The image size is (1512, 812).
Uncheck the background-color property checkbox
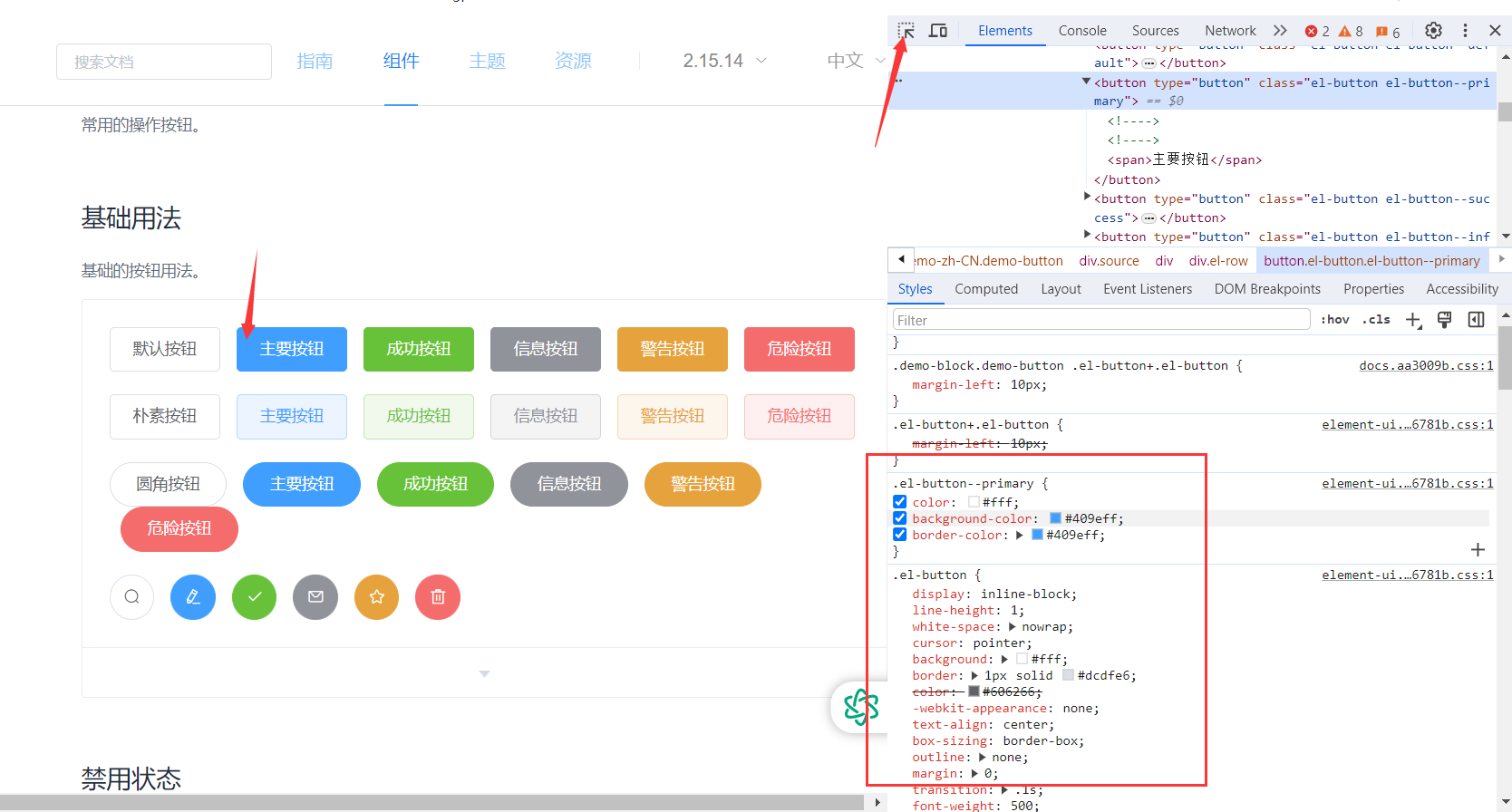[x=900, y=518]
